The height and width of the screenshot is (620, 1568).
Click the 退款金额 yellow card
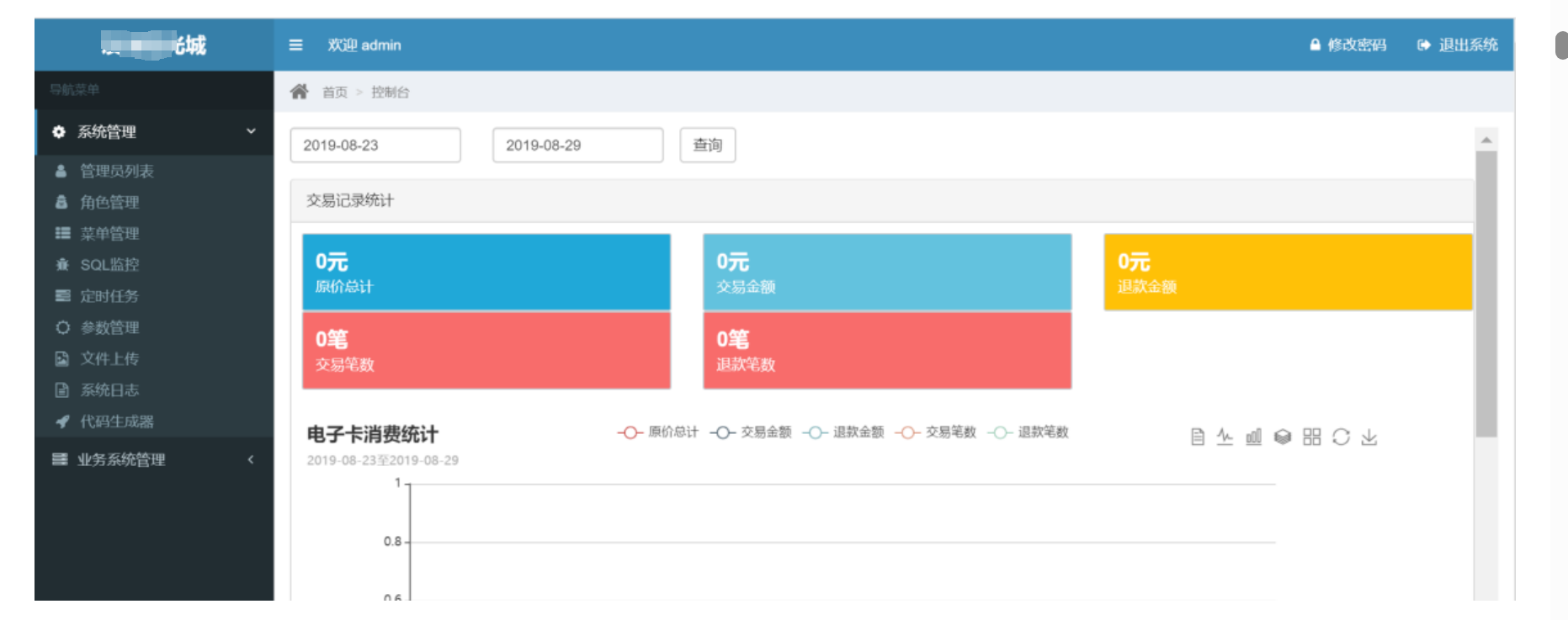1288,272
